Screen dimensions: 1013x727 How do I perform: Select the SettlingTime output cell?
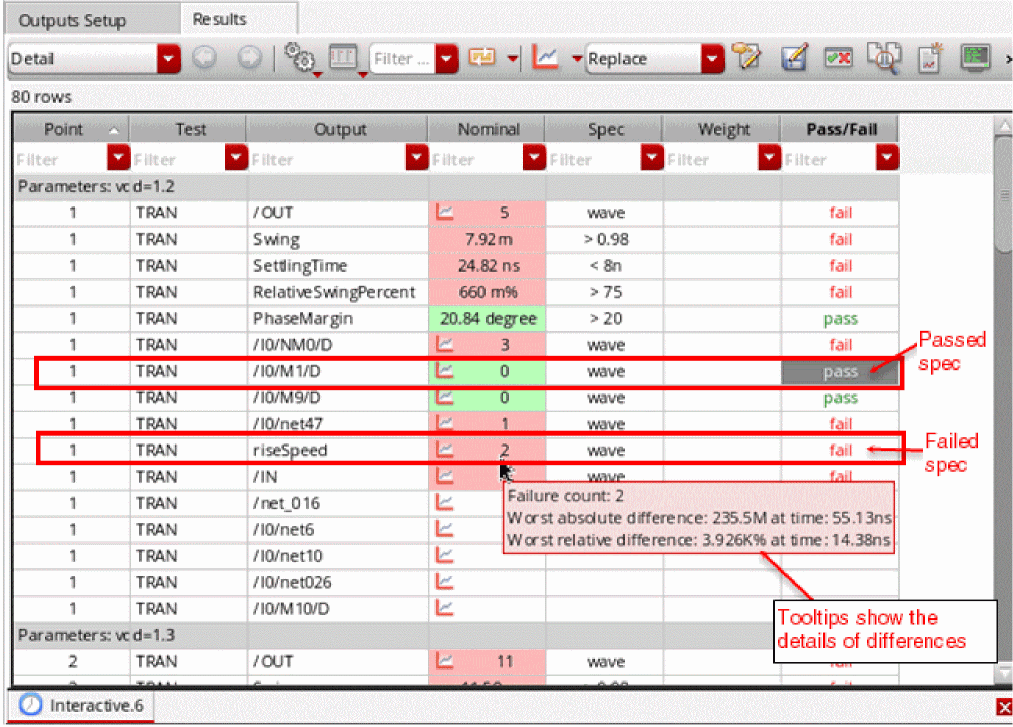(x=338, y=266)
